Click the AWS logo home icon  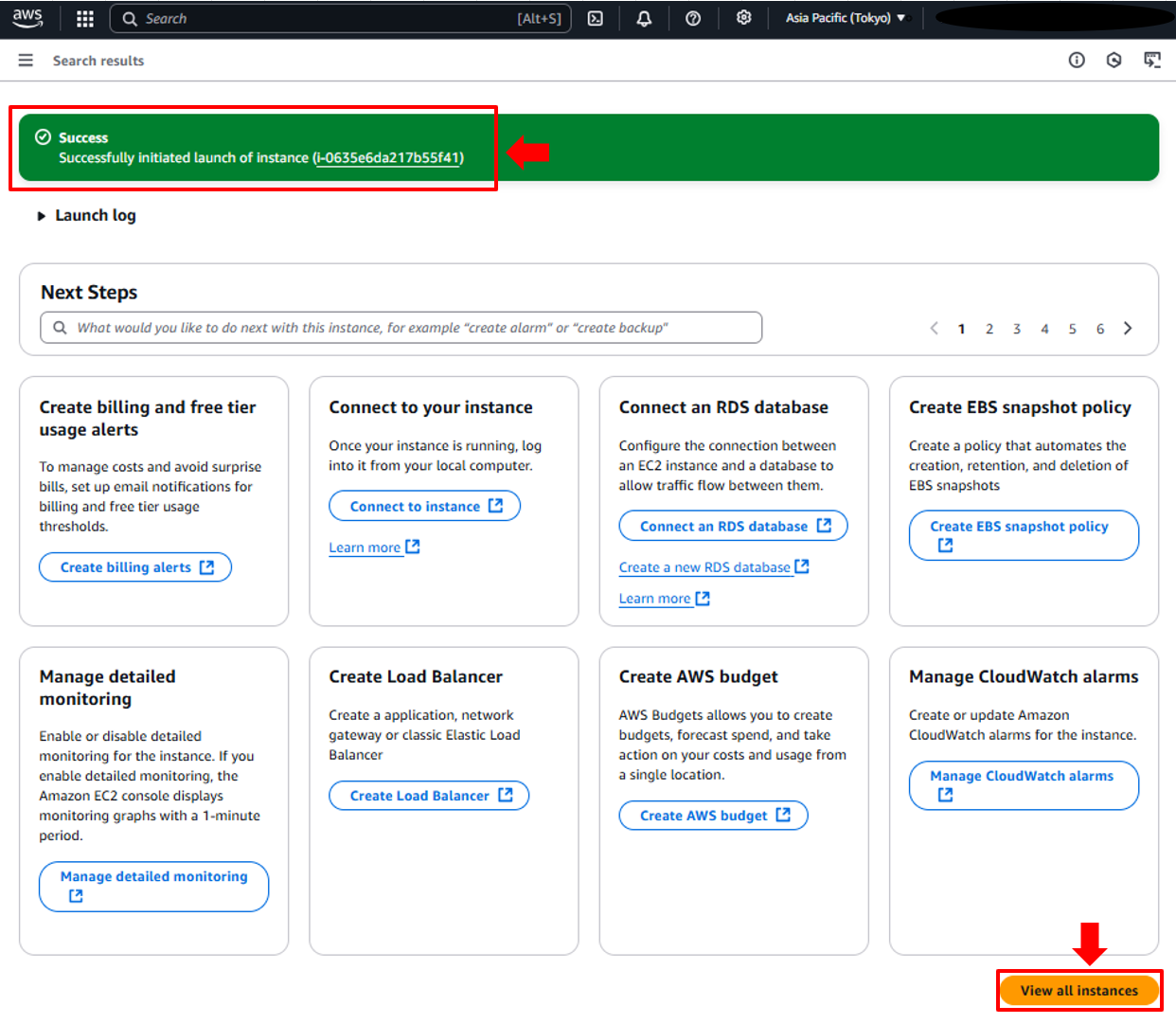pos(27,18)
